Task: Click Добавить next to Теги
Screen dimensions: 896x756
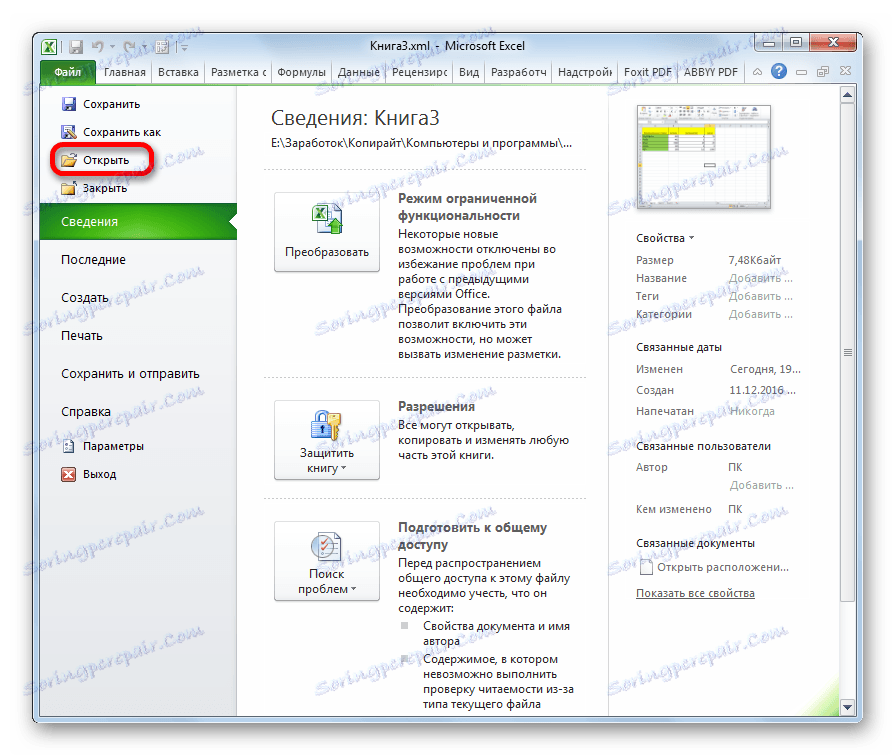Action: [761, 296]
